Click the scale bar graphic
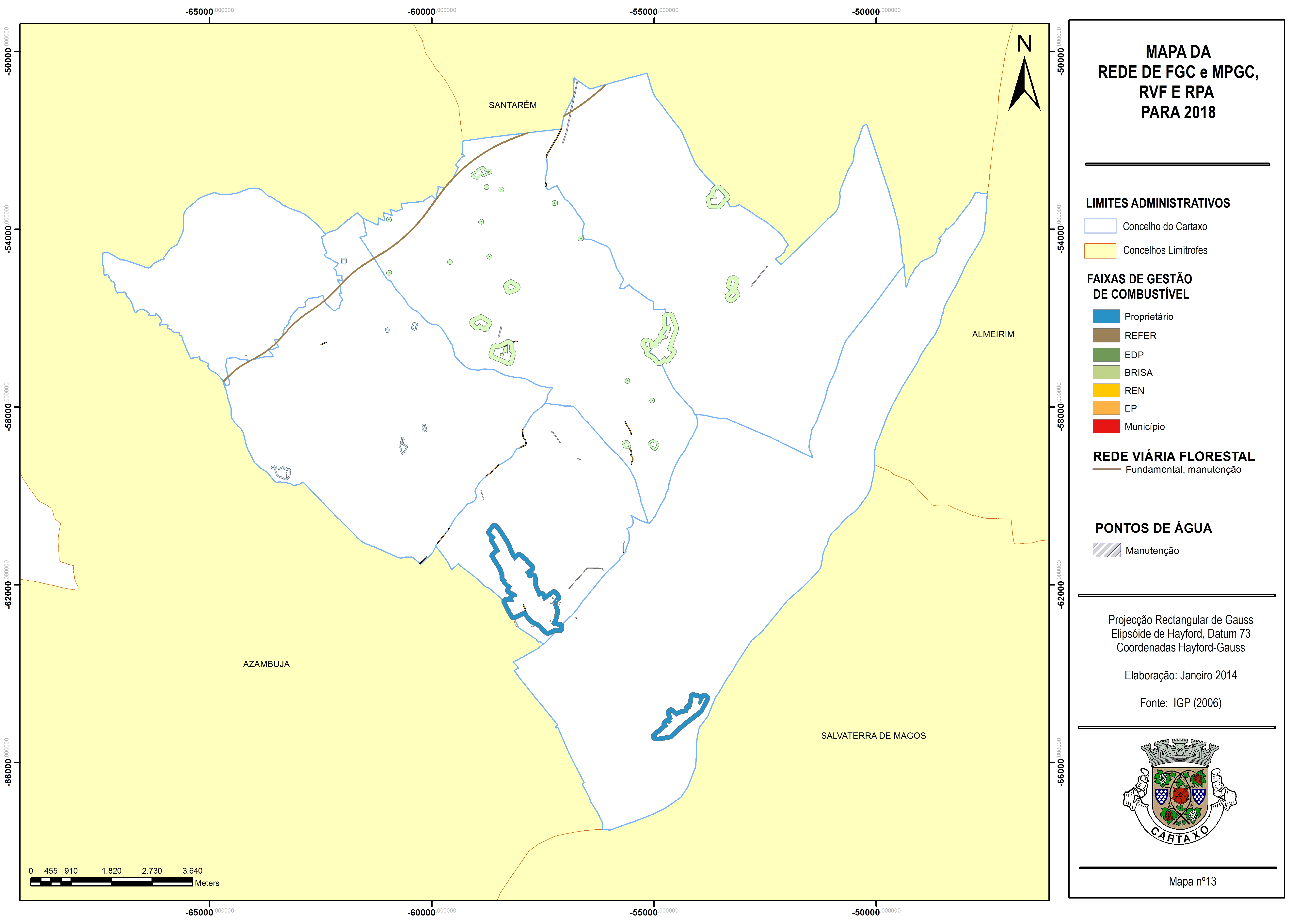The image size is (1307, 924). click(x=112, y=882)
